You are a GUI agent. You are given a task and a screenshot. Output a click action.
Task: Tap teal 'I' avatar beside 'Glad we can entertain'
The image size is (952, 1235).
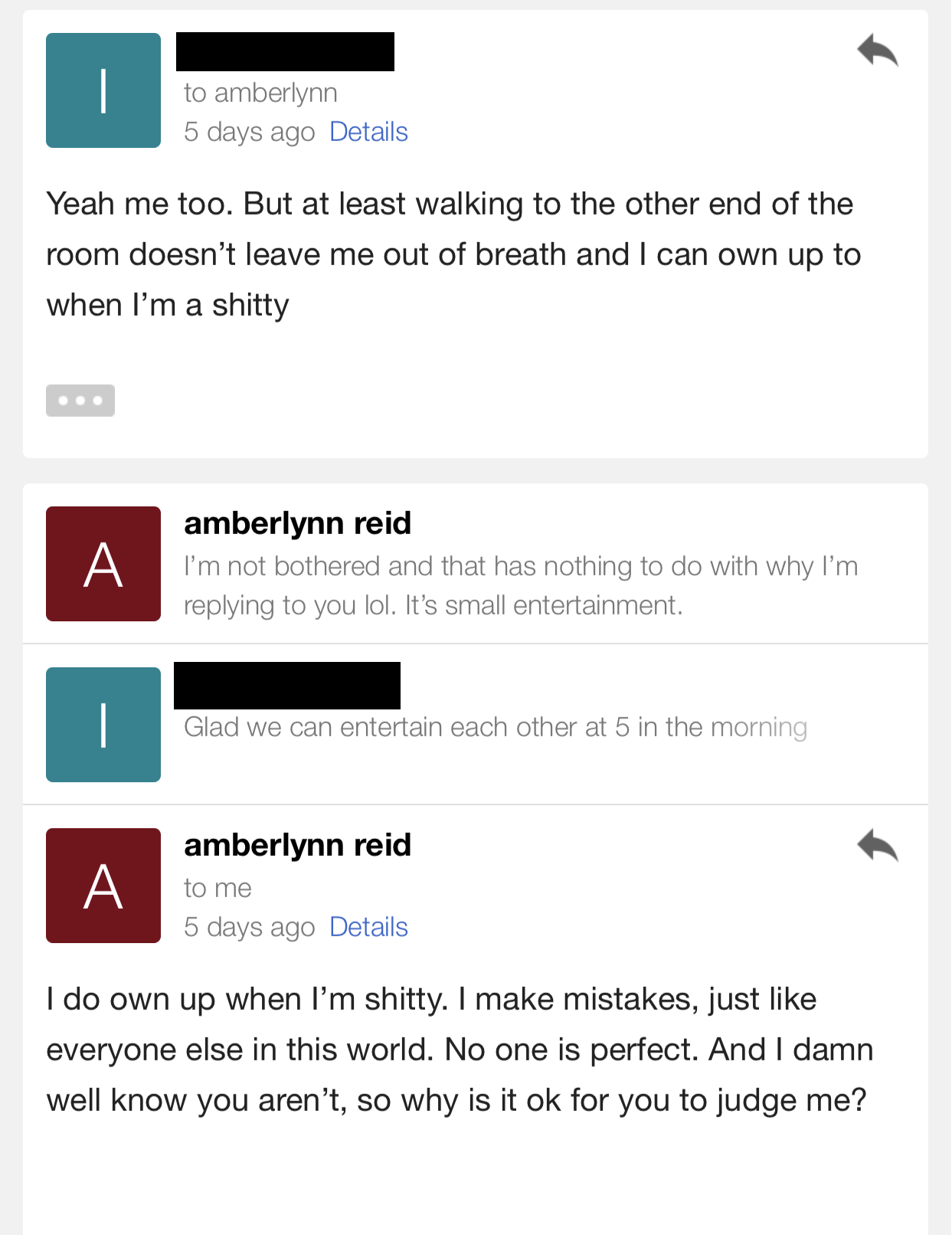[x=103, y=725]
